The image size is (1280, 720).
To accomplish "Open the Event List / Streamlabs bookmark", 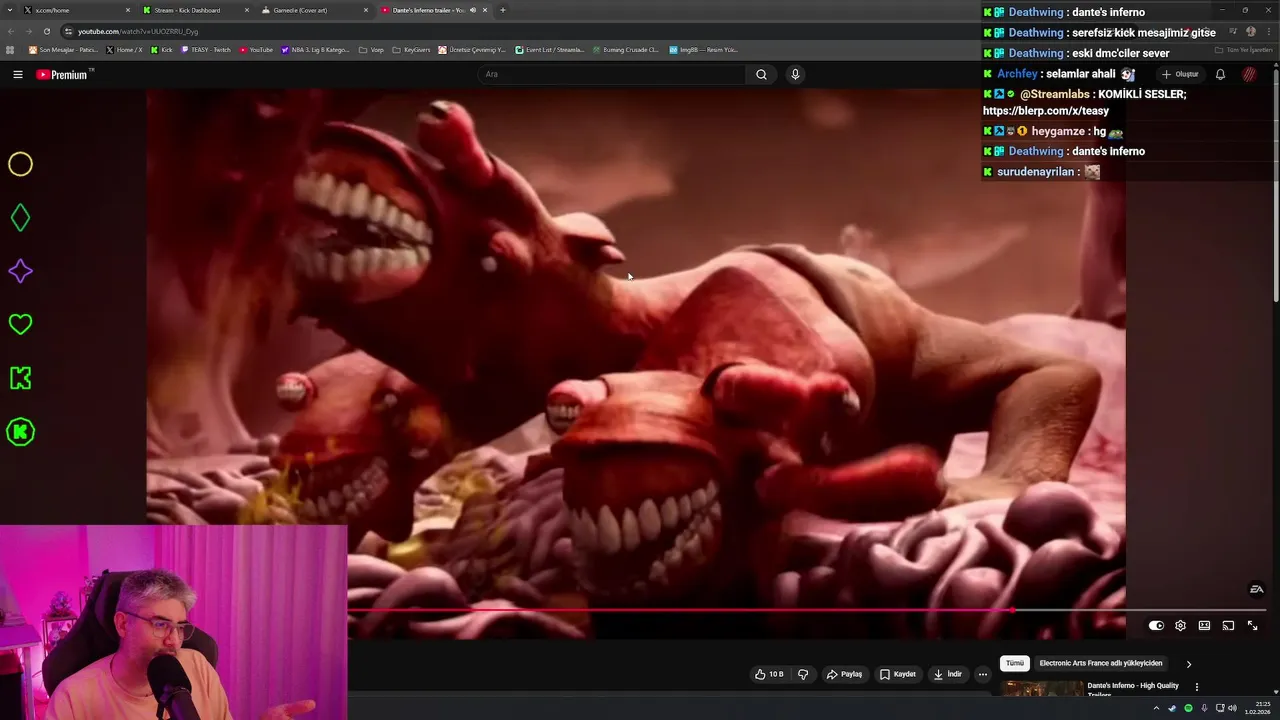I will point(550,49).
